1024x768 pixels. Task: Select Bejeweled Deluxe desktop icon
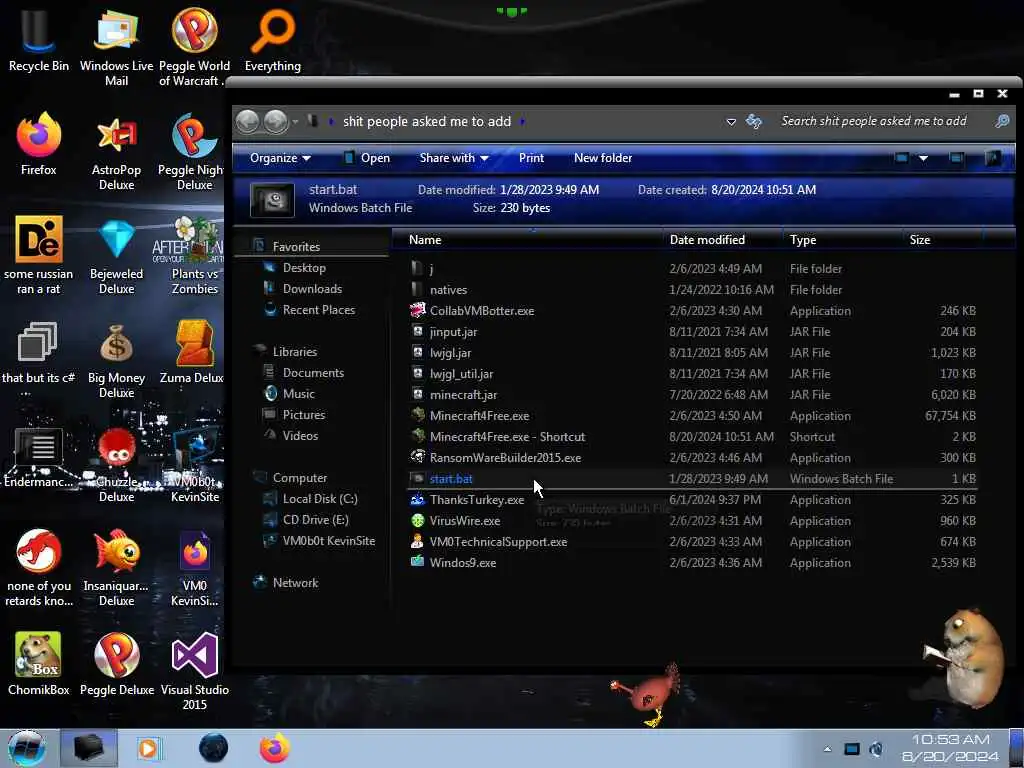click(x=116, y=256)
